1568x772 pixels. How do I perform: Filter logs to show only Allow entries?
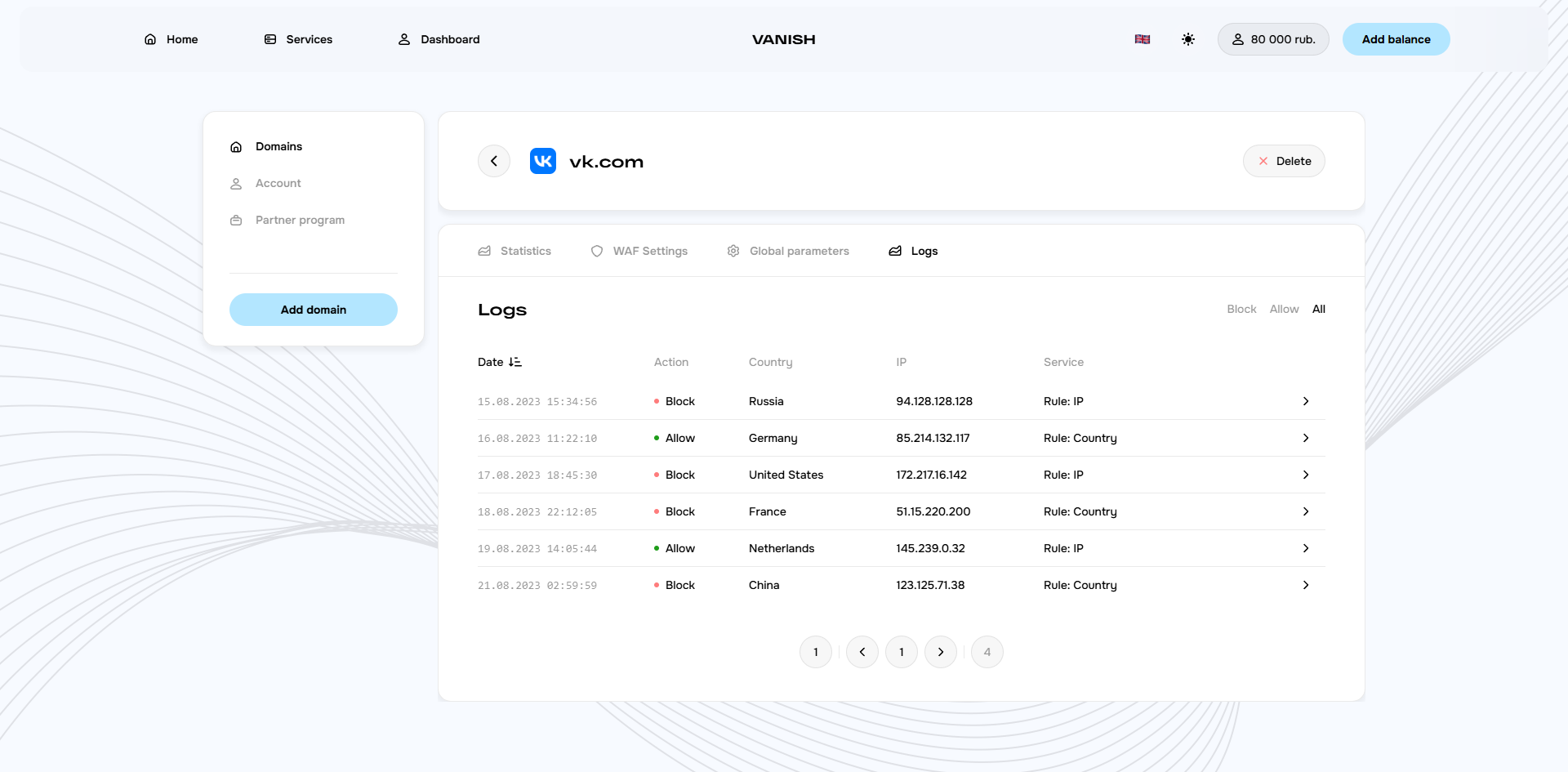pos(1284,309)
